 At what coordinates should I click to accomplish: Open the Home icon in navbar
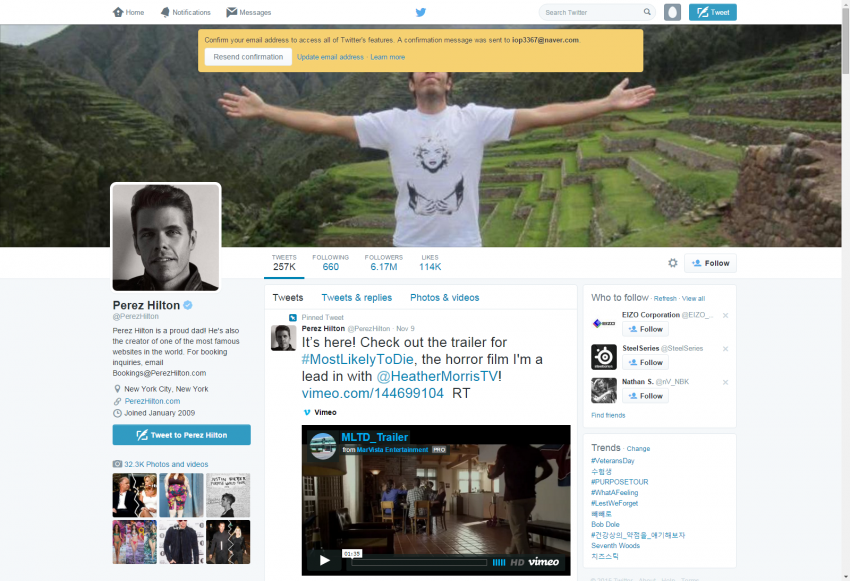click(119, 12)
